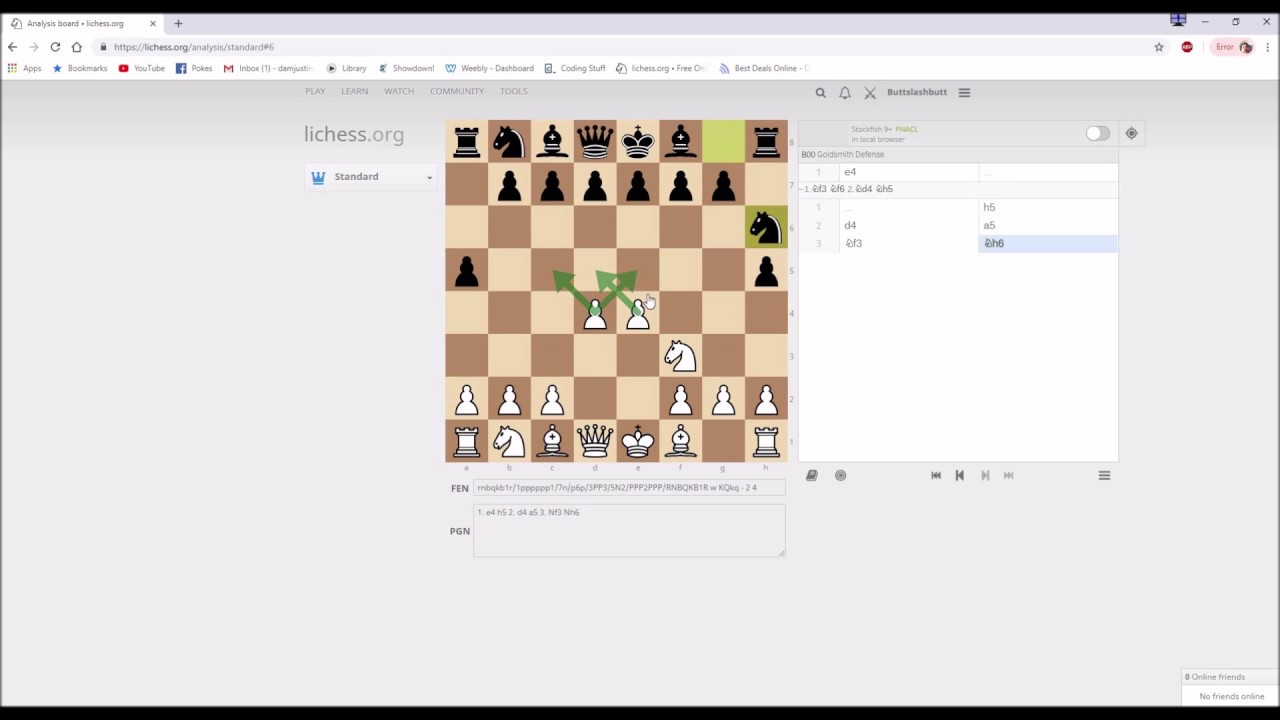Open the Buttslashbutt user menu

pyautogui.click(x=916, y=92)
